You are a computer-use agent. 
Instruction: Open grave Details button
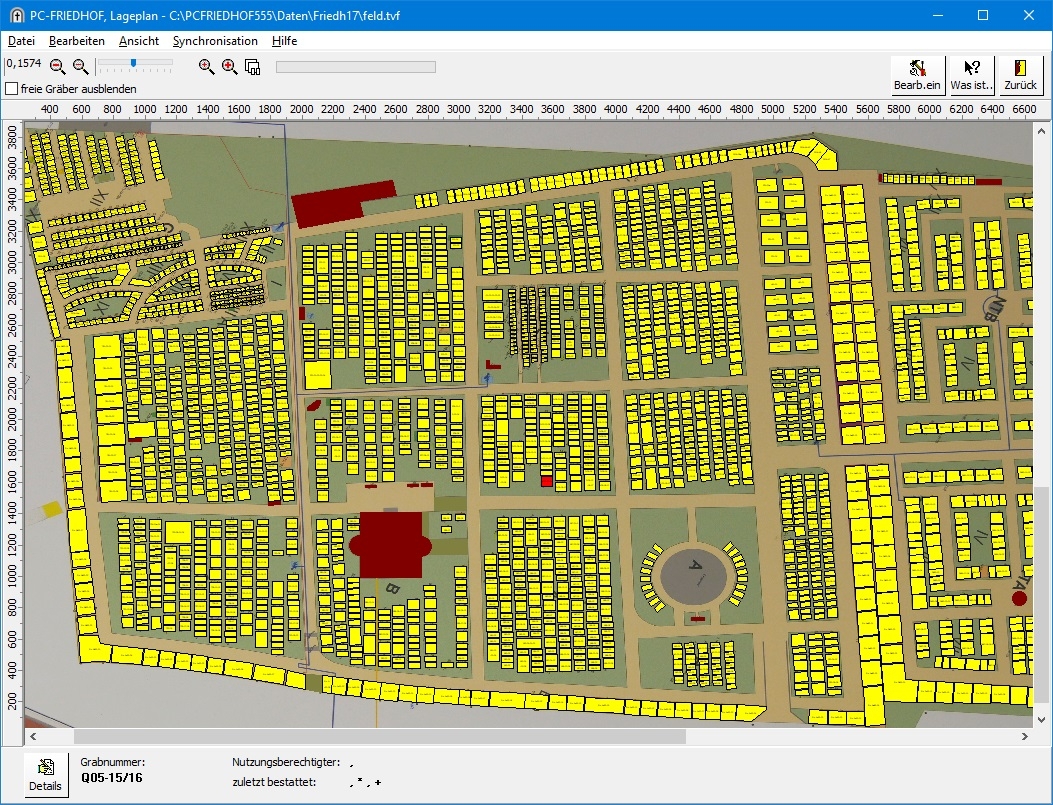(45, 775)
